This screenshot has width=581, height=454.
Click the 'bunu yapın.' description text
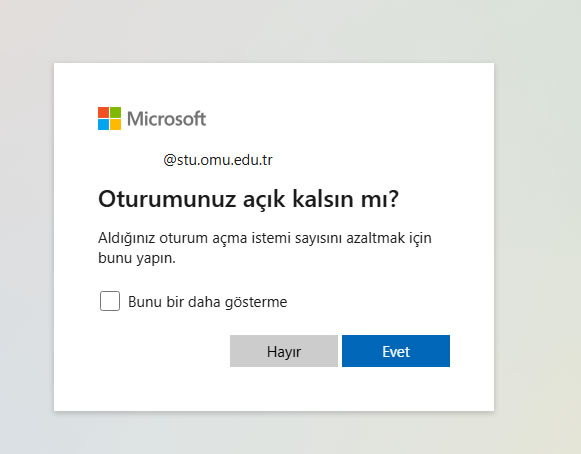[x=137, y=258]
